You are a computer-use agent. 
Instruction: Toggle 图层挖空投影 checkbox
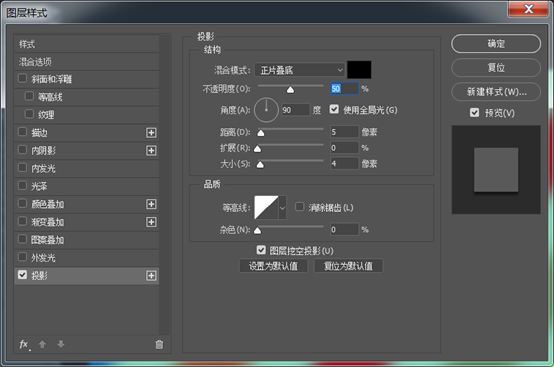[261, 250]
